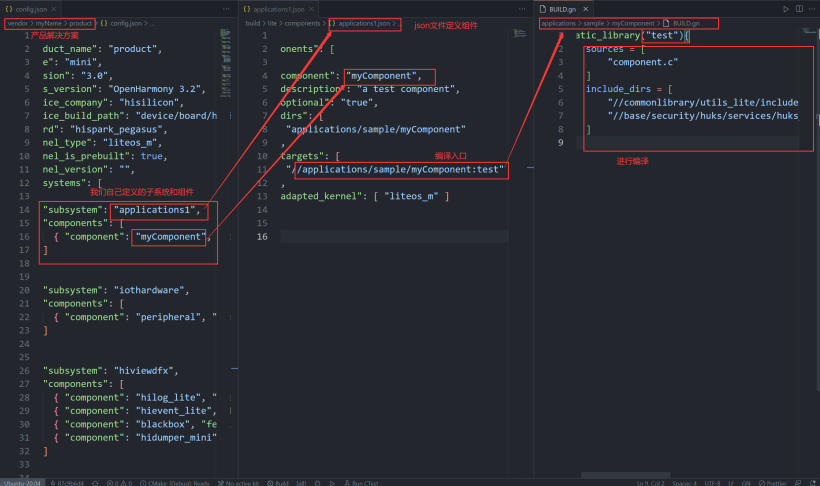
Task: Open the product breadcrumb segment
Action: [x=81, y=24]
